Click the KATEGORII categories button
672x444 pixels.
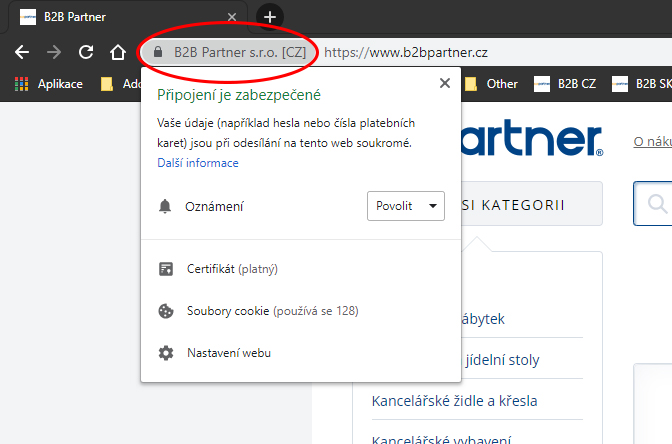532,204
